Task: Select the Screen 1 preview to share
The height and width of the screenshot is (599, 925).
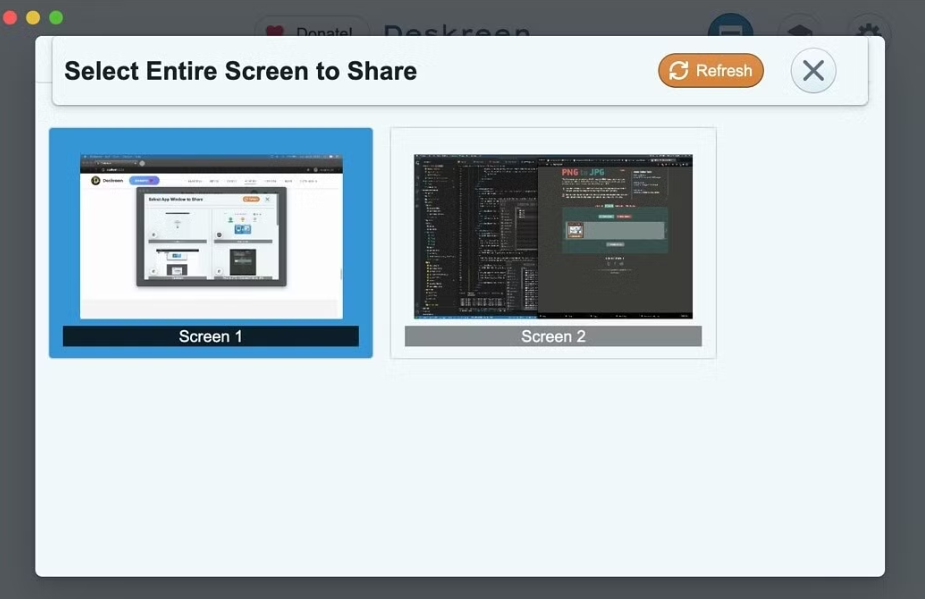Action: tap(211, 243)
